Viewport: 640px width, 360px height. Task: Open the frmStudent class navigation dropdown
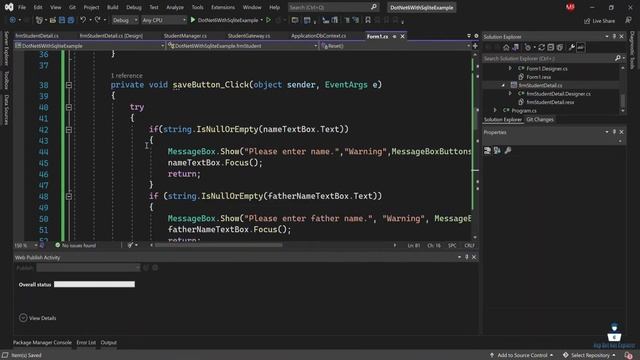click(242, 46)
